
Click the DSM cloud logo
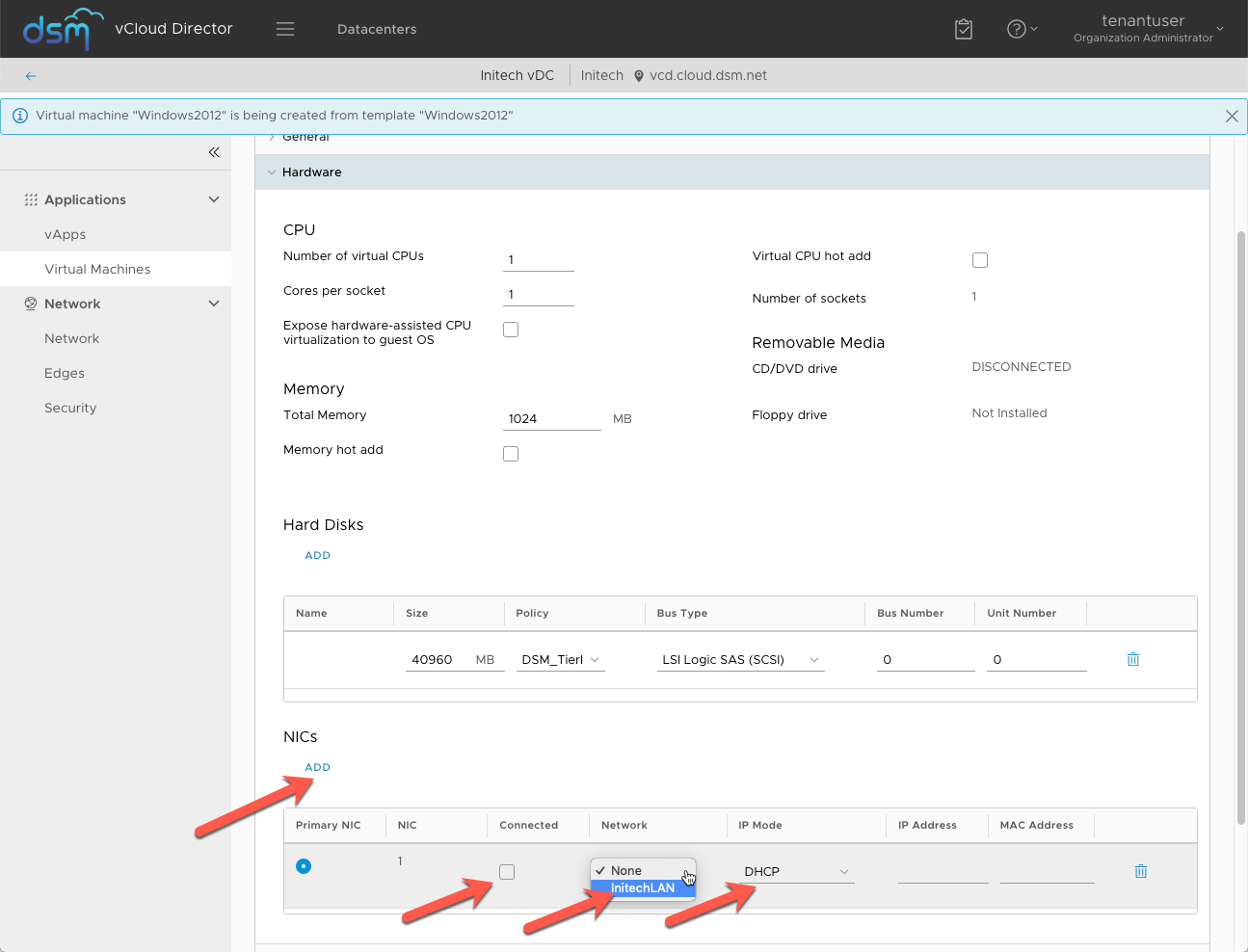[x=63, y=29]
